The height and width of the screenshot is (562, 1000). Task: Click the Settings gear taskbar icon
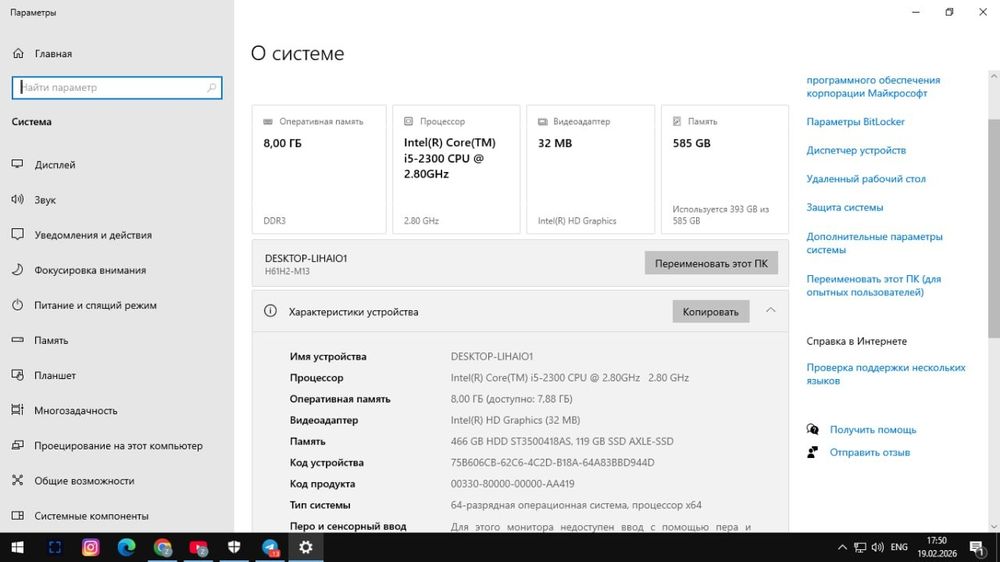tap(306, 547)
